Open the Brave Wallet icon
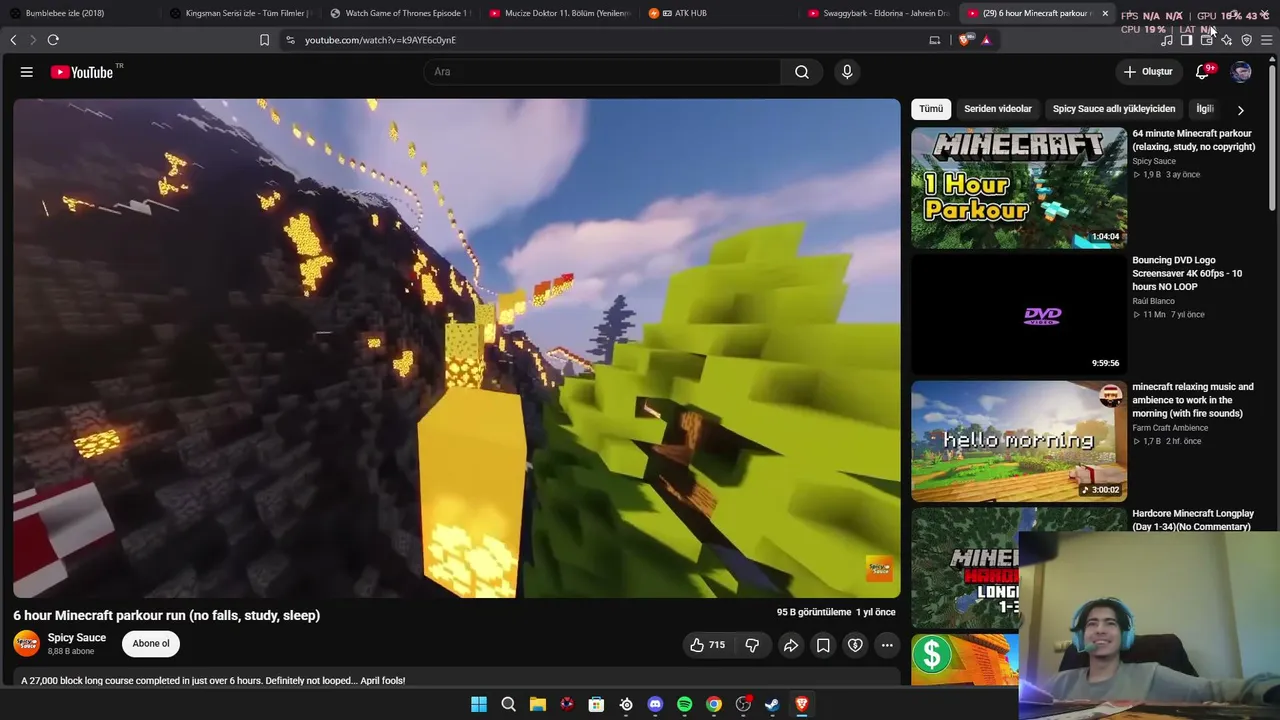Image resolution: width=1280 pixels, height=720 pixels. (x=1207, y=40)
